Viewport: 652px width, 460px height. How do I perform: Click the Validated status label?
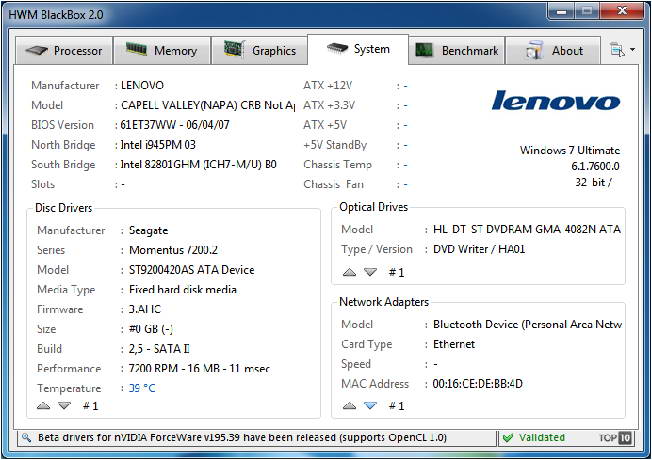[x=541, y=438]
